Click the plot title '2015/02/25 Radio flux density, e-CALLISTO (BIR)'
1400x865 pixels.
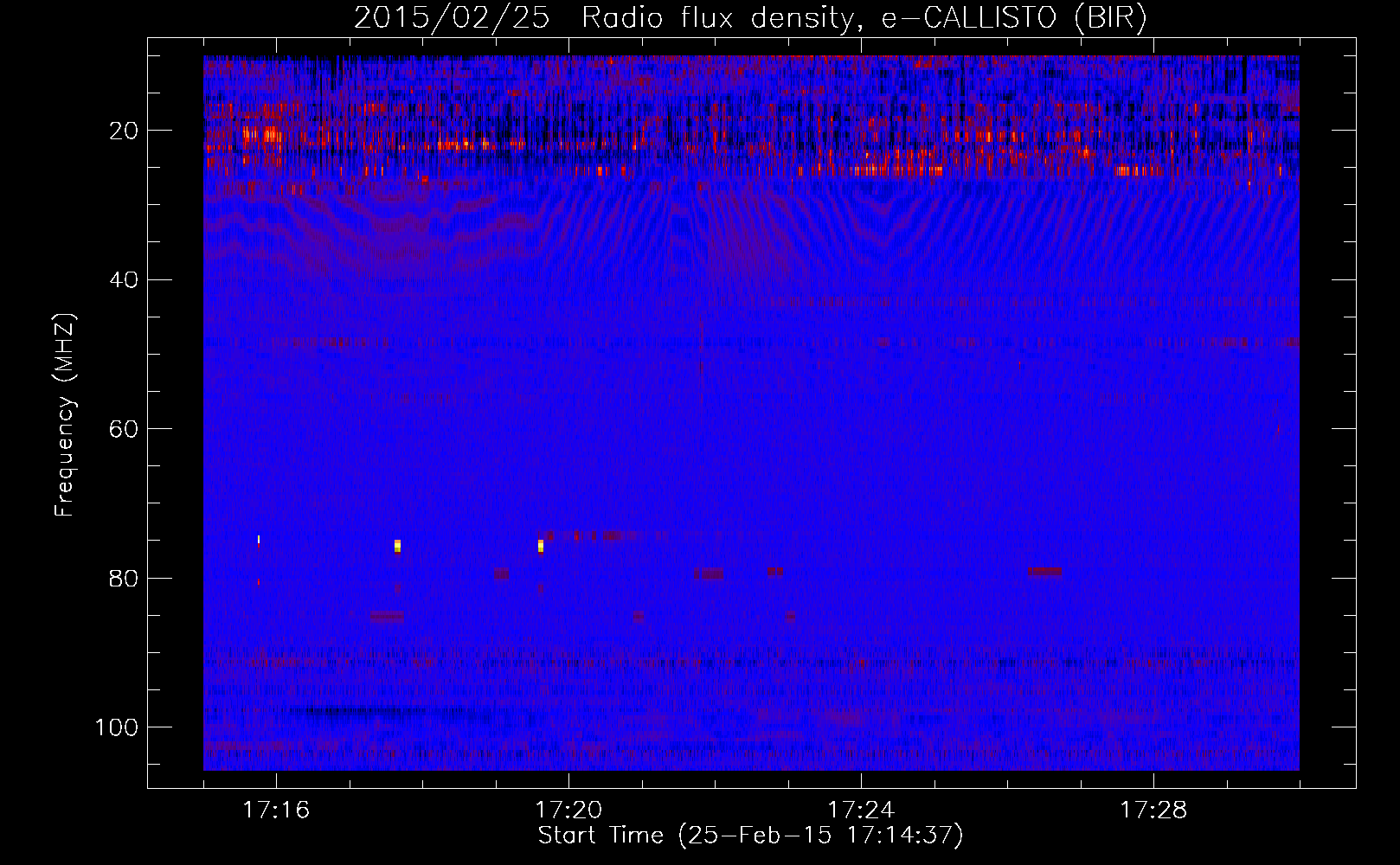click(750, 18)
